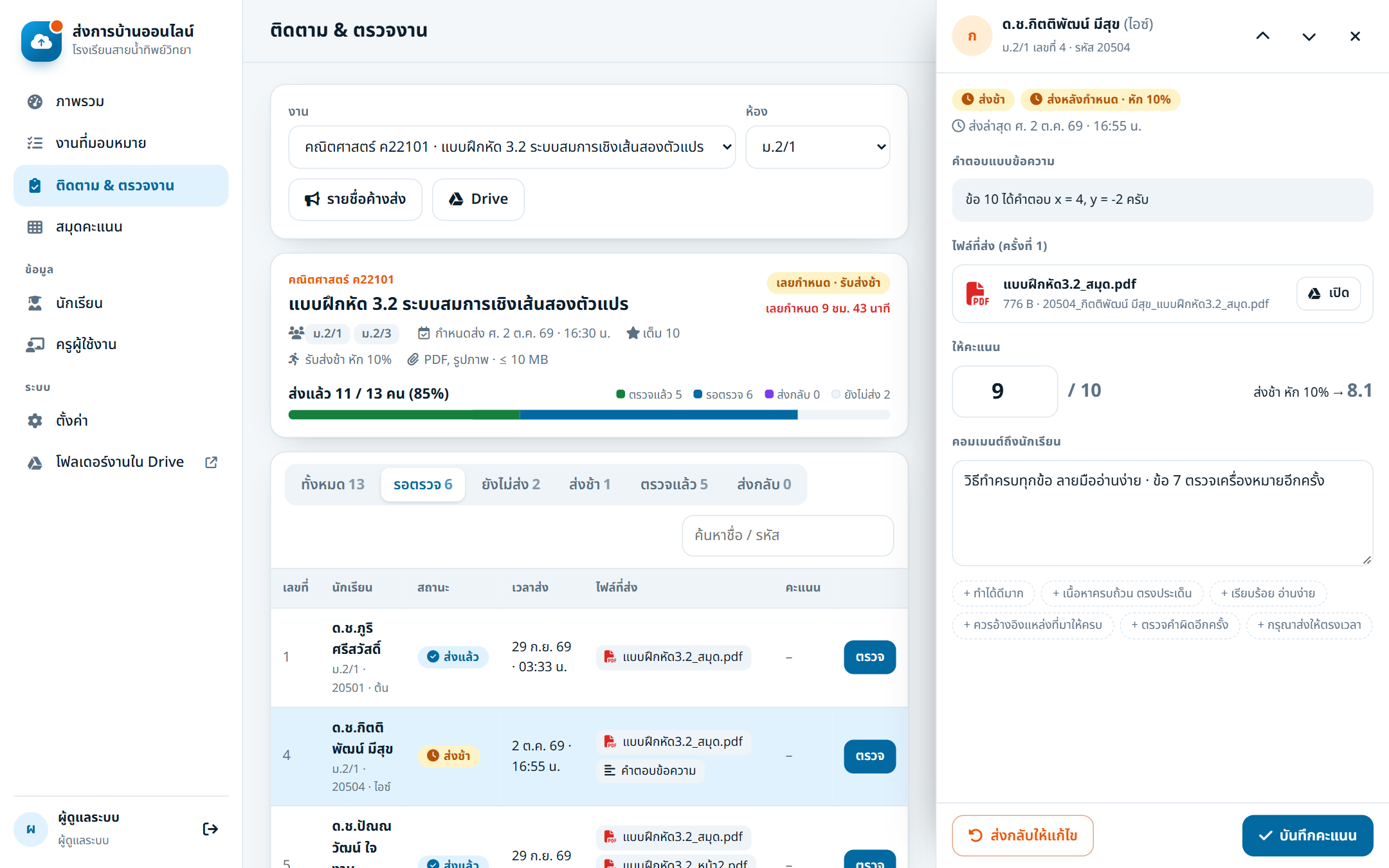Click the ม.2/3 class chip
Screen dimensions: 1389x868
(376, 333)
